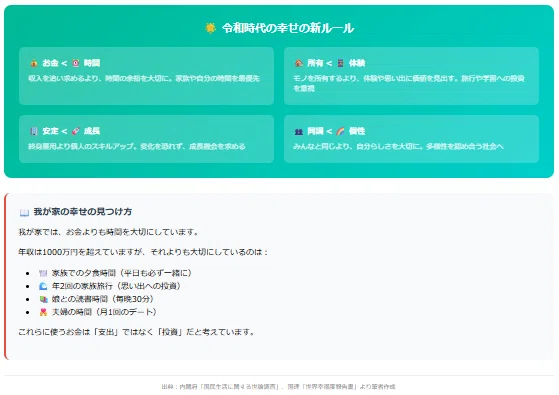Click the wave icon by 家族旅行

[43, 286]
